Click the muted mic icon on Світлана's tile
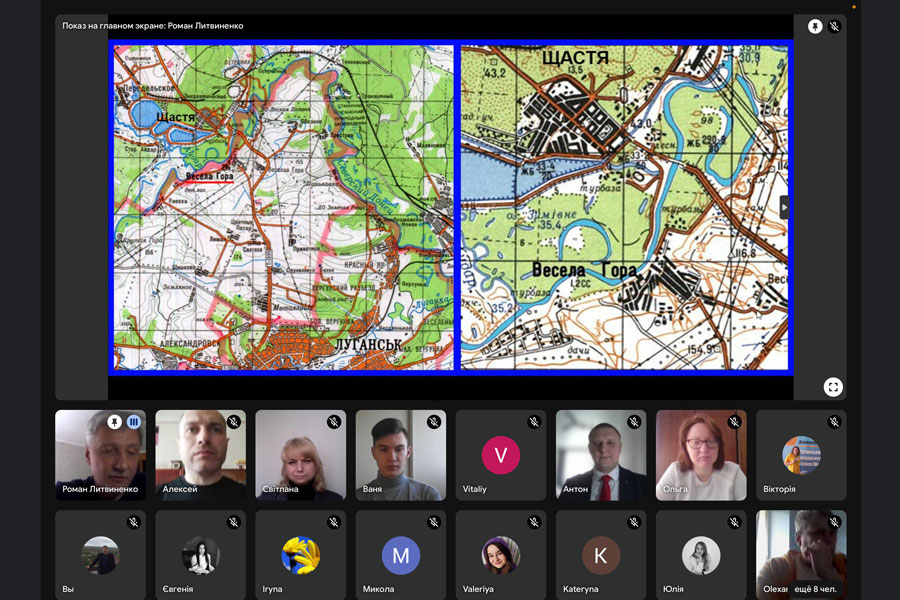 pos(334,422)
